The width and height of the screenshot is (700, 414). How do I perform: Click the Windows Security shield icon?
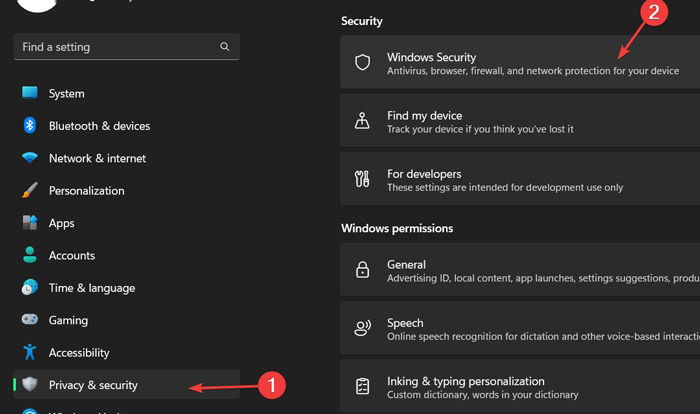[x=362, y=63]
